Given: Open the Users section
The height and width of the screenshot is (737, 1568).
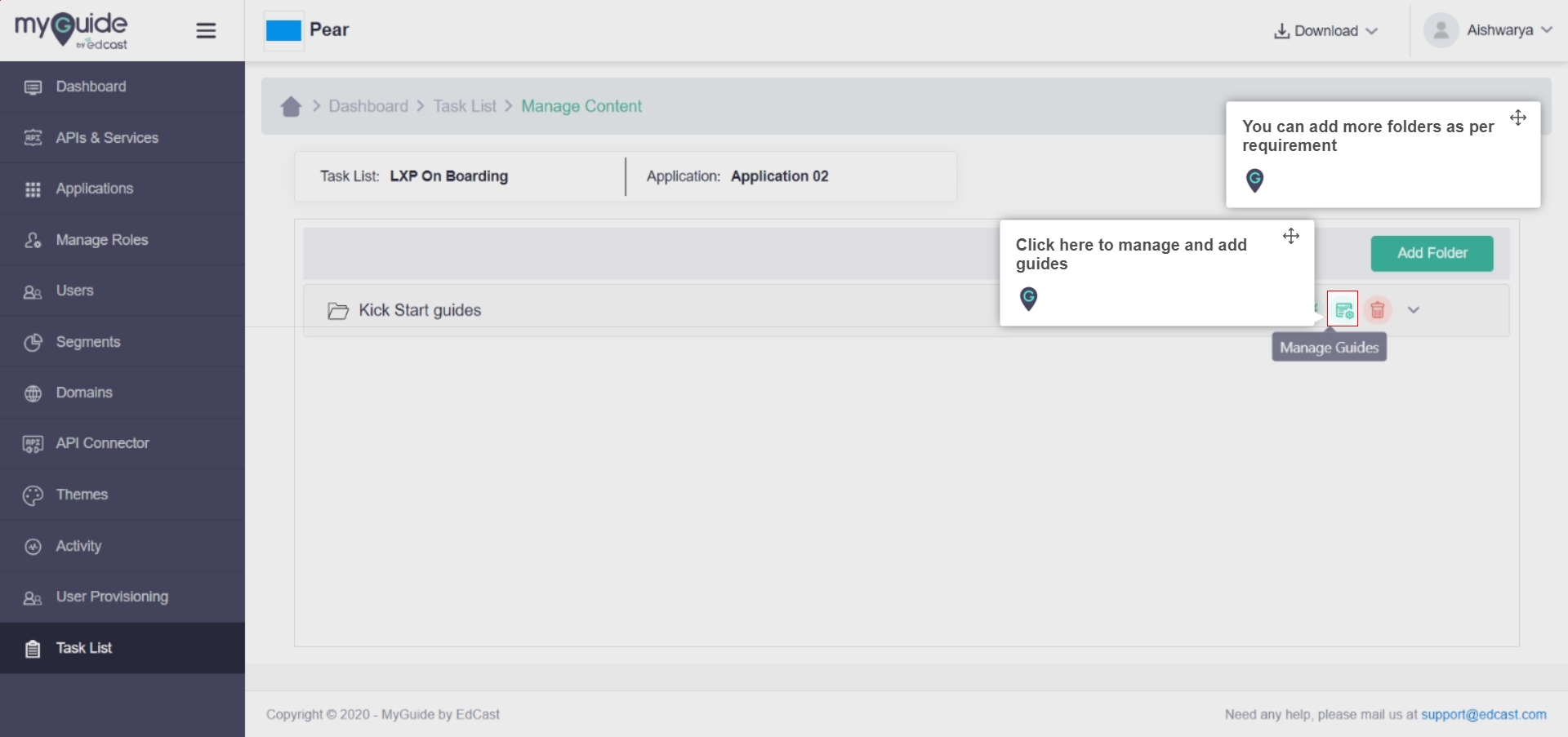Looking at the screenshot, I should coord(122,291).
